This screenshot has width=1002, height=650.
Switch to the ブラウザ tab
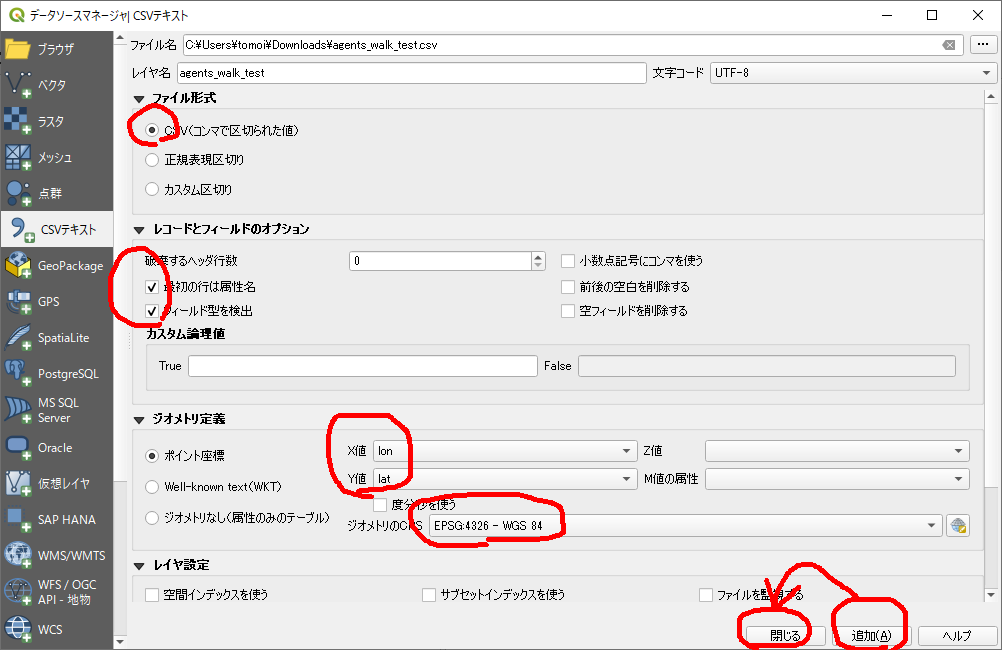click(56, 49)
